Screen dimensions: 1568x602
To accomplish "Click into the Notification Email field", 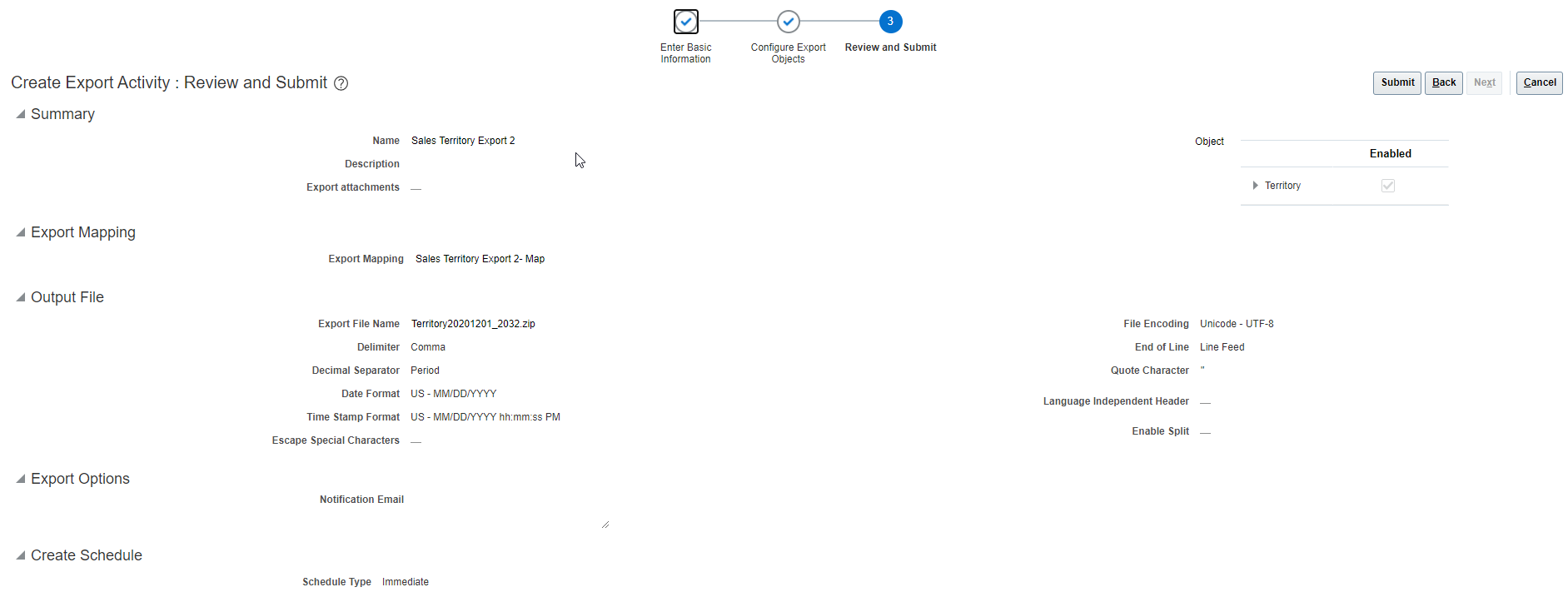I will click(x=509, y=510).
